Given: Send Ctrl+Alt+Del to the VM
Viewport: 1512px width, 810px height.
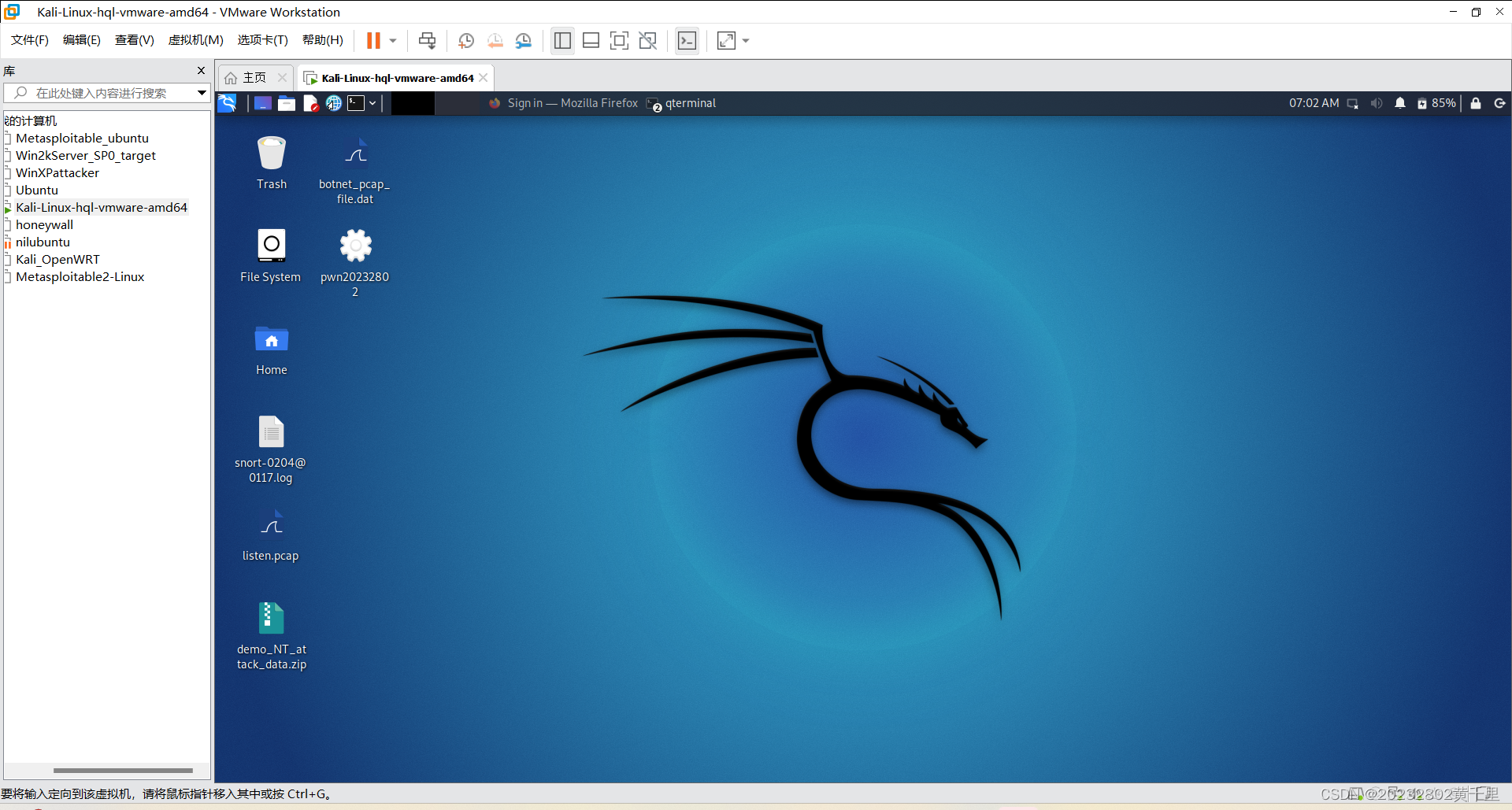Looking at the screenshot, I should click(x=428, y=40).
